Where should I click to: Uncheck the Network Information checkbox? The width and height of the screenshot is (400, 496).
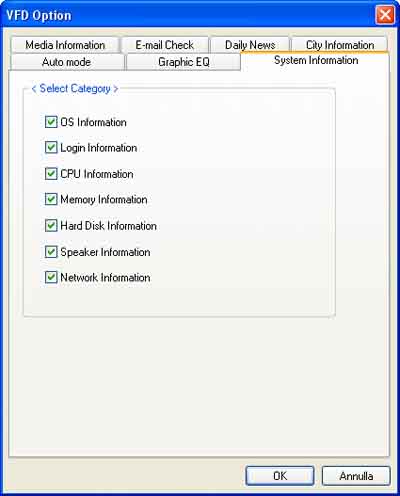51,277
